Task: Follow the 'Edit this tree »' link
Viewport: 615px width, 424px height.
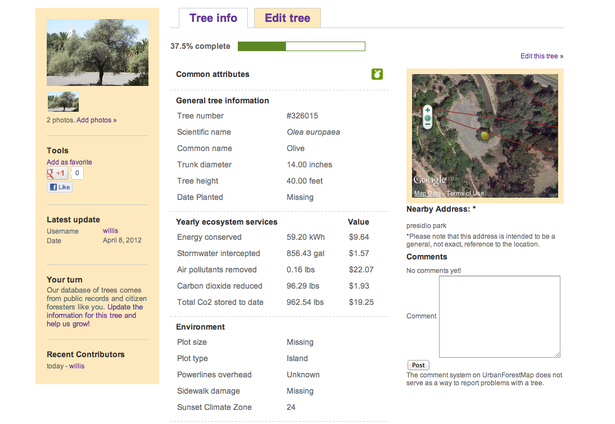Action: (542, 56)
